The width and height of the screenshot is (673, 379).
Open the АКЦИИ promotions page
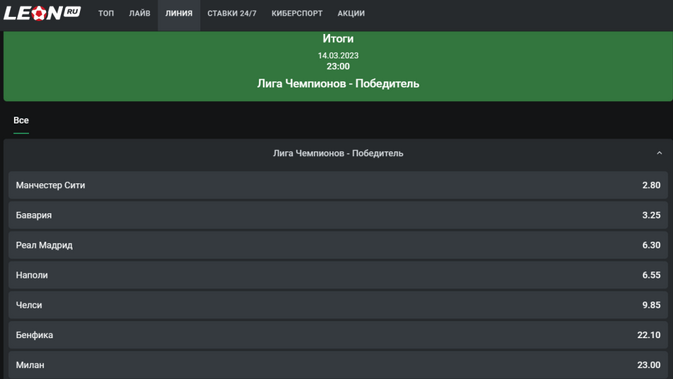(351, 13)
